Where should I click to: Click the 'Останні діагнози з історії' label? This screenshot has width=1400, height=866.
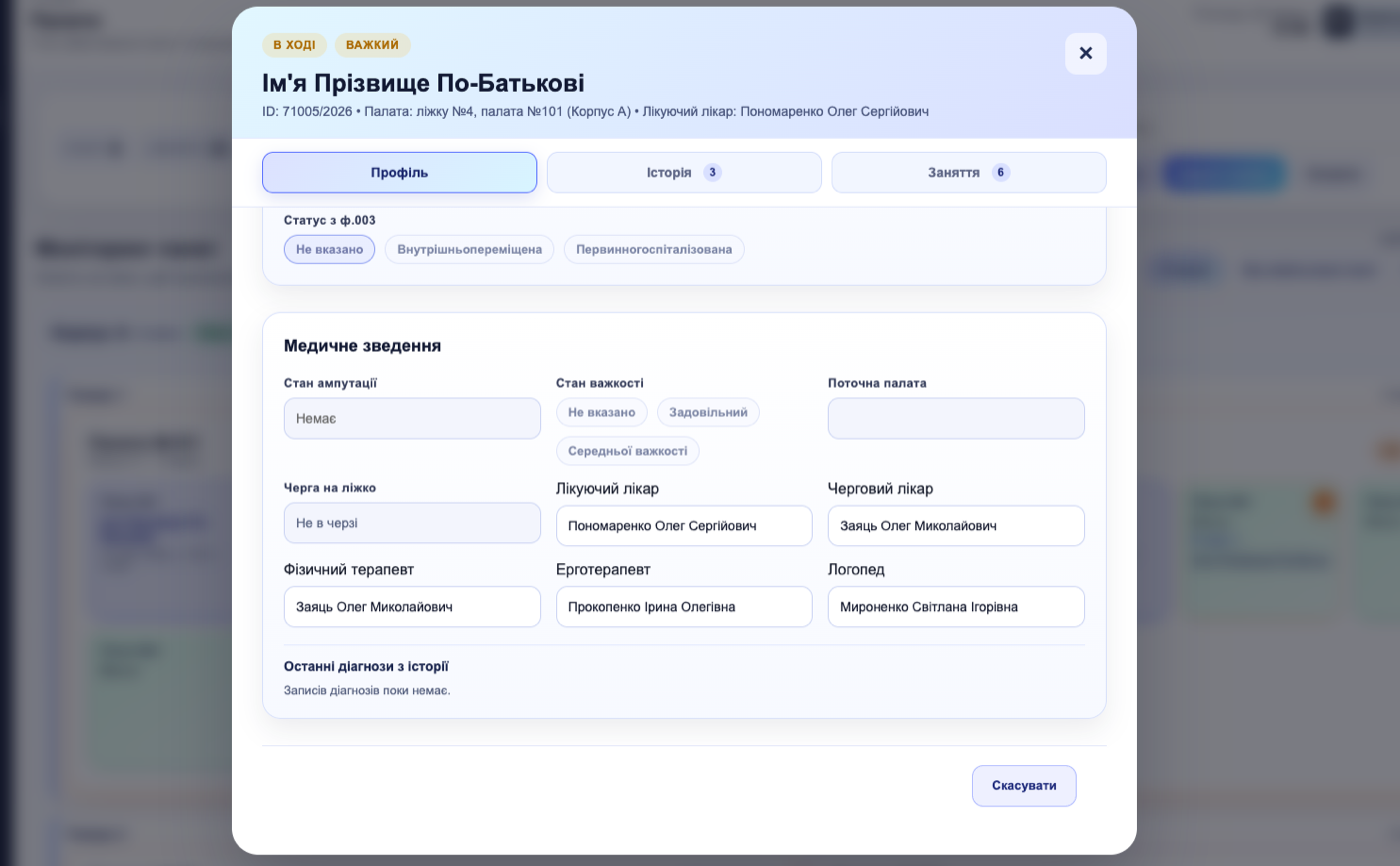(x=366, y=666)
